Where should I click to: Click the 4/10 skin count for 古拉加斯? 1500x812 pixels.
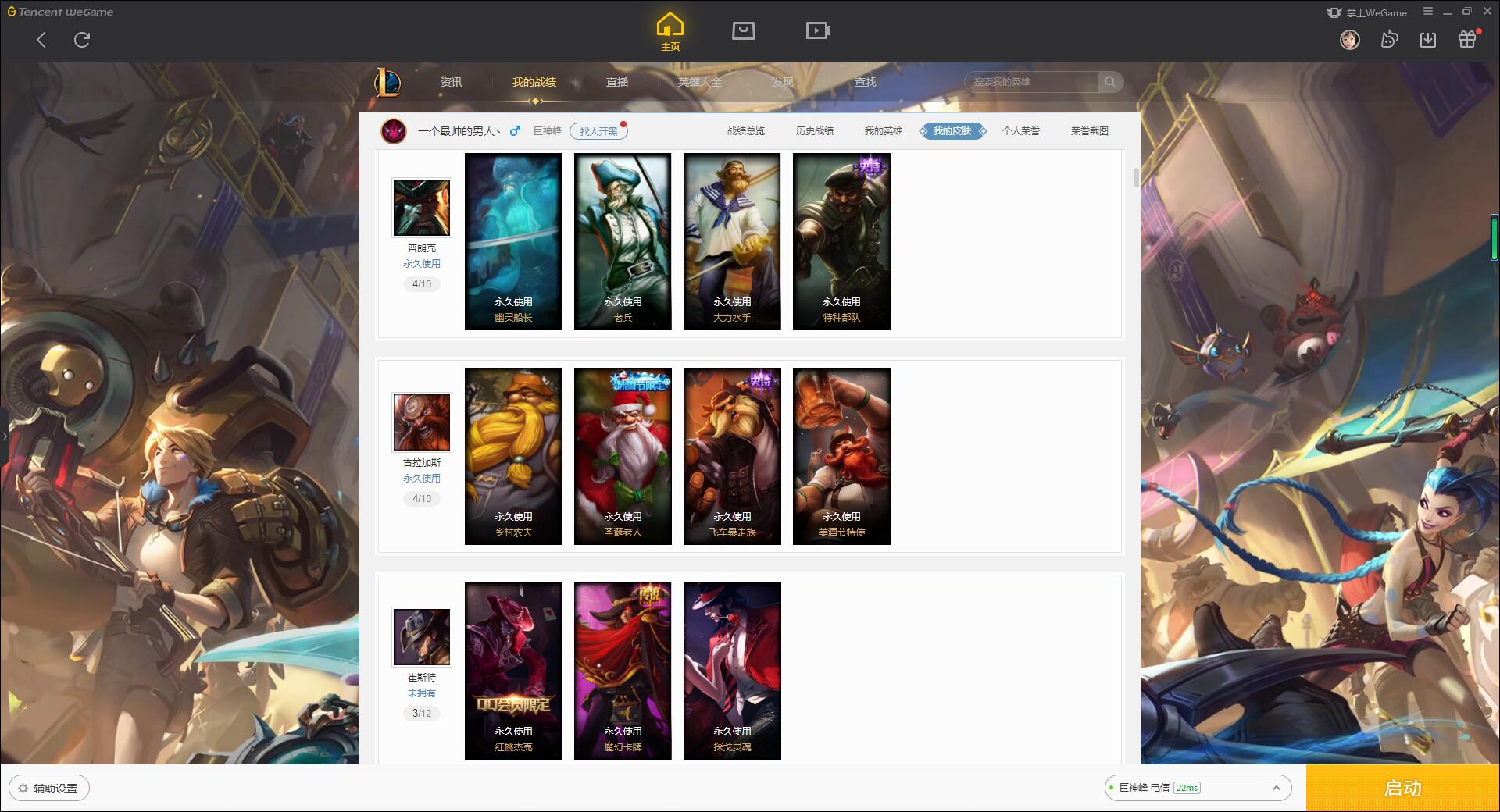click(422, 498)
